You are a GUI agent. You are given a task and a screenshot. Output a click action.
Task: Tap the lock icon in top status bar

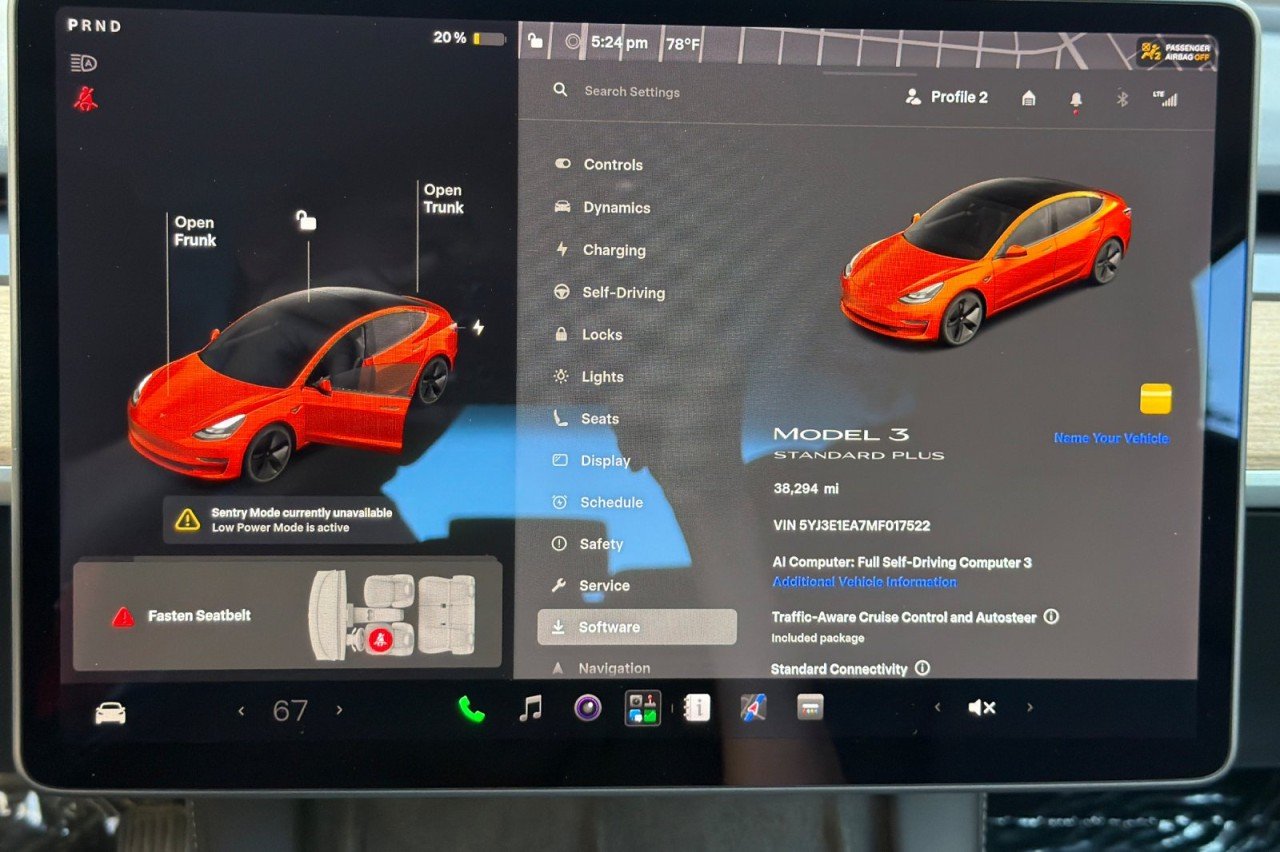point(536,41)
